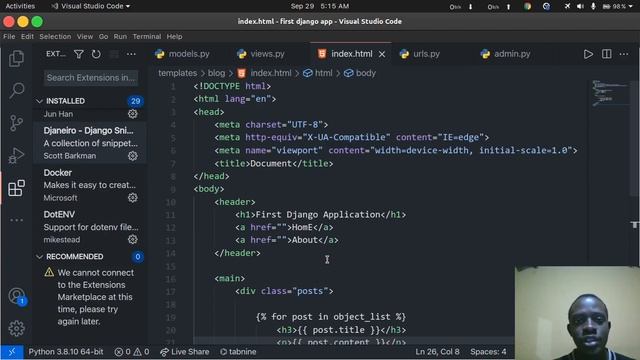Open the Visual Studio Code app menu dropdown
Image resolution: width=640 pixels, height=360 pixels.
91,6
